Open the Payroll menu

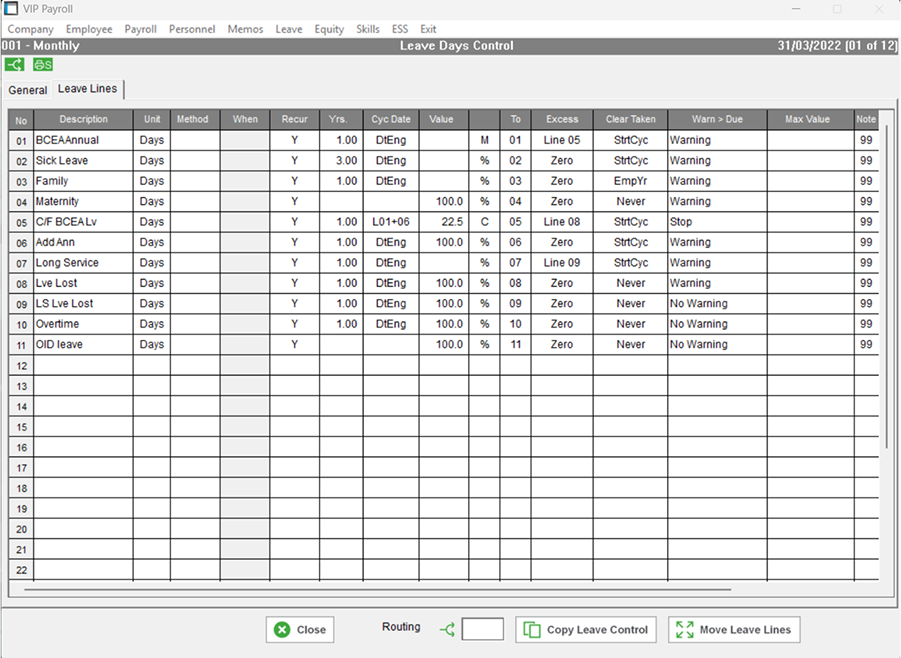pos(140,29)
